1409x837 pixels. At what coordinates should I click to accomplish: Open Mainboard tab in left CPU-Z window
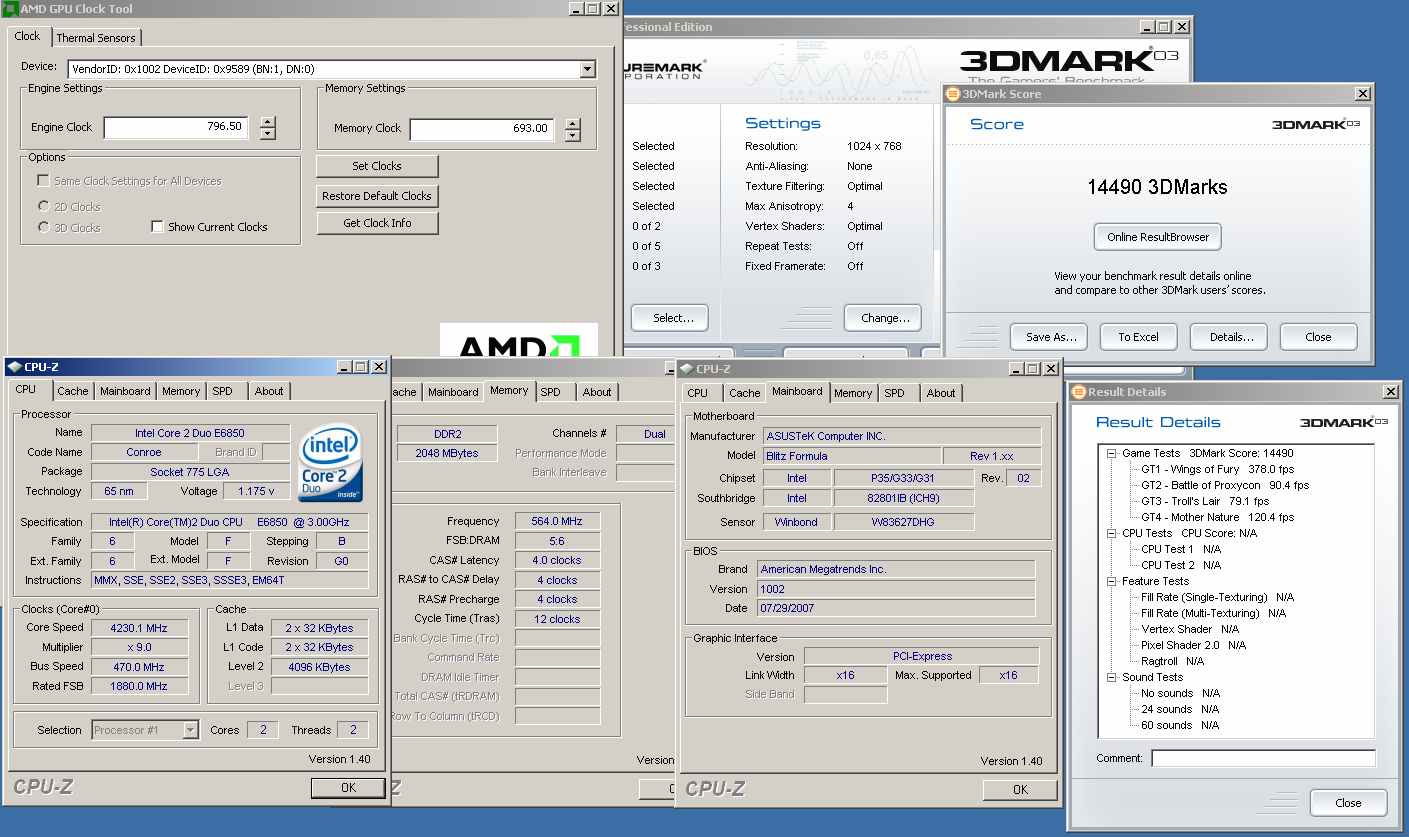(125, 391)
